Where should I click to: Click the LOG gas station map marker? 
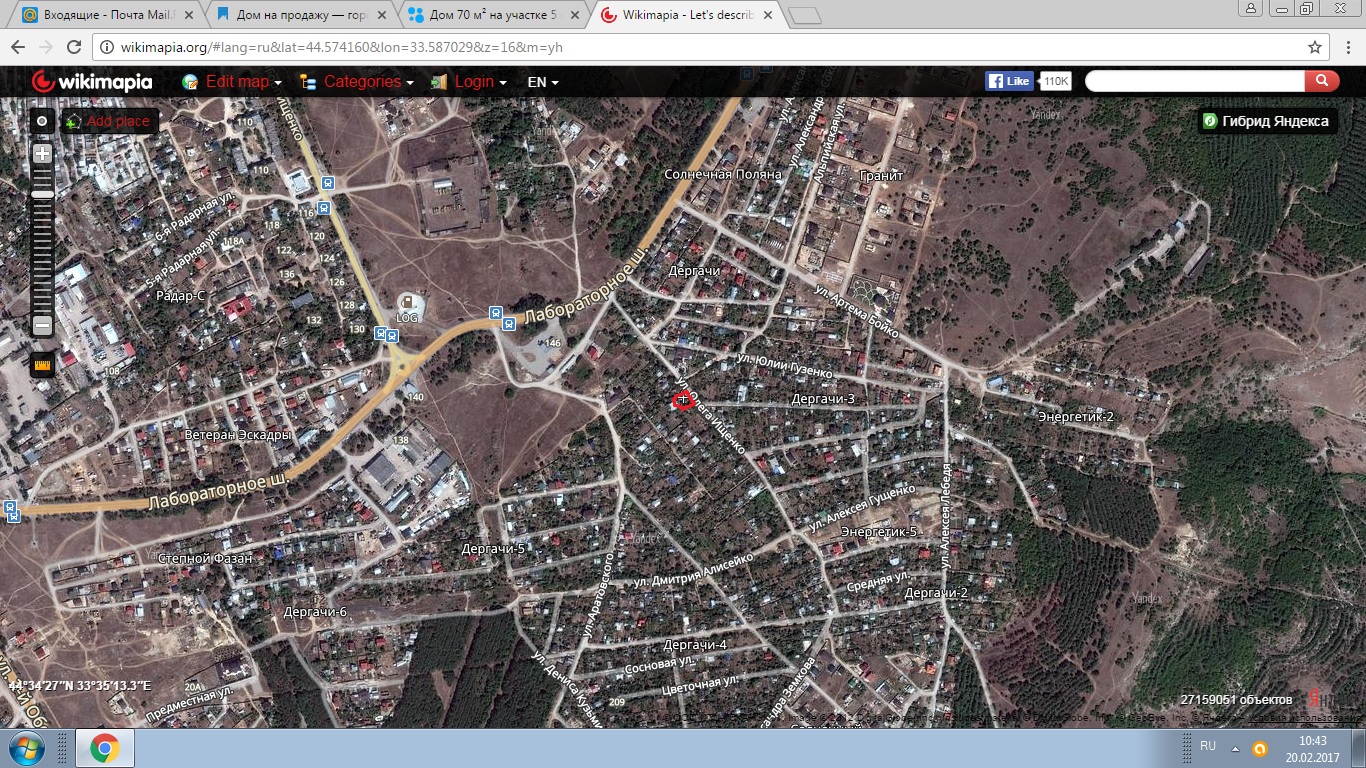coord(407,303)
